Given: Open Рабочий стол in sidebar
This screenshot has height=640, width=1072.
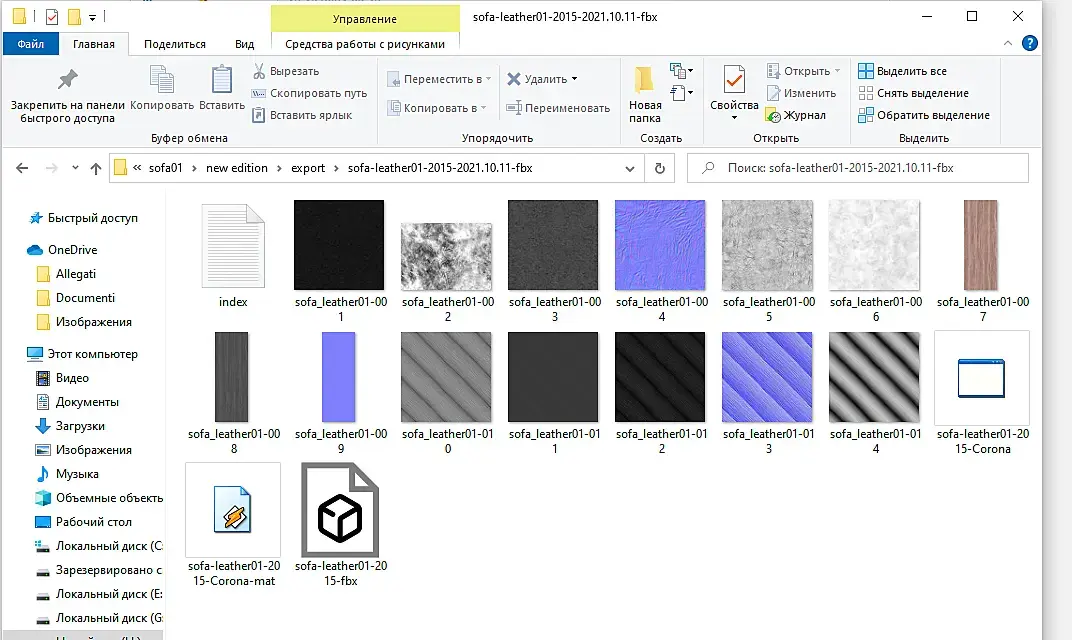Looking at the screenshot, I should pos(83,522).
